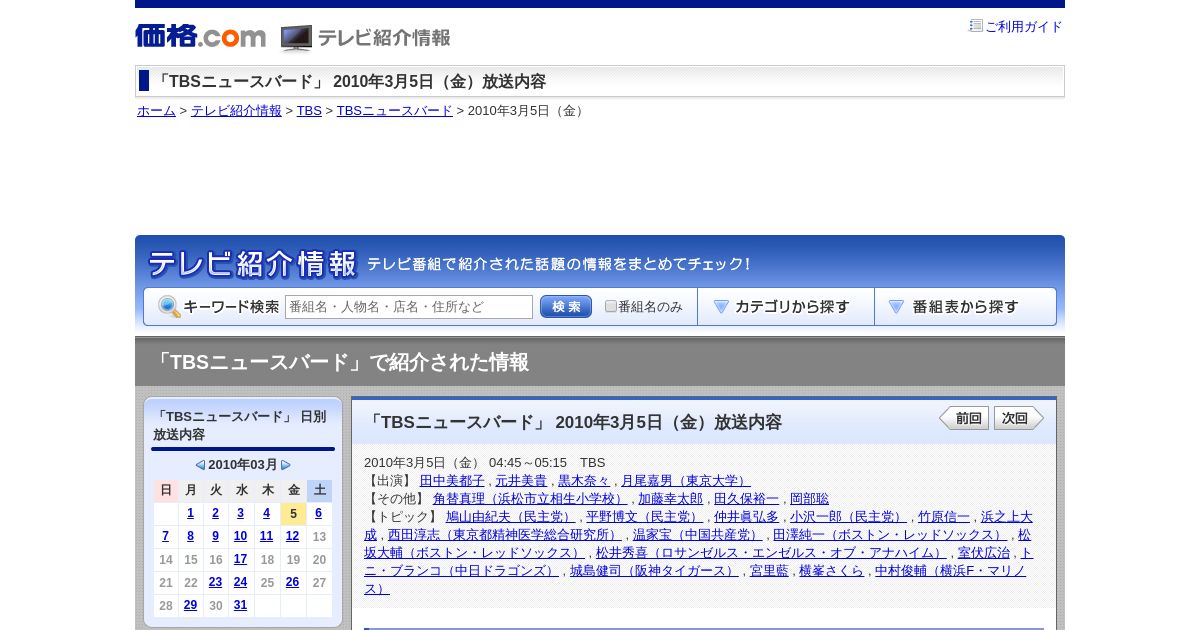Go to the next month arrow in calendar
The height and width of the screenshot is (630, 1200).
286,465
